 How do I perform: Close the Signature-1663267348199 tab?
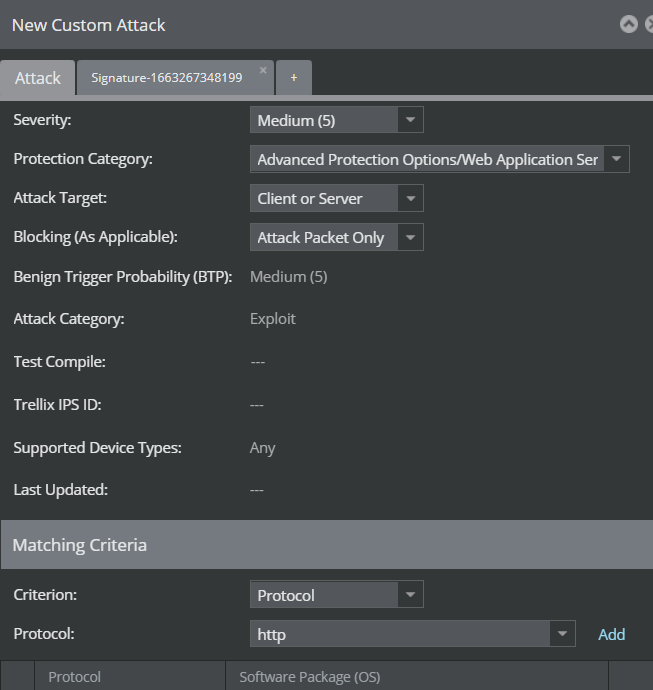(263, 70)
